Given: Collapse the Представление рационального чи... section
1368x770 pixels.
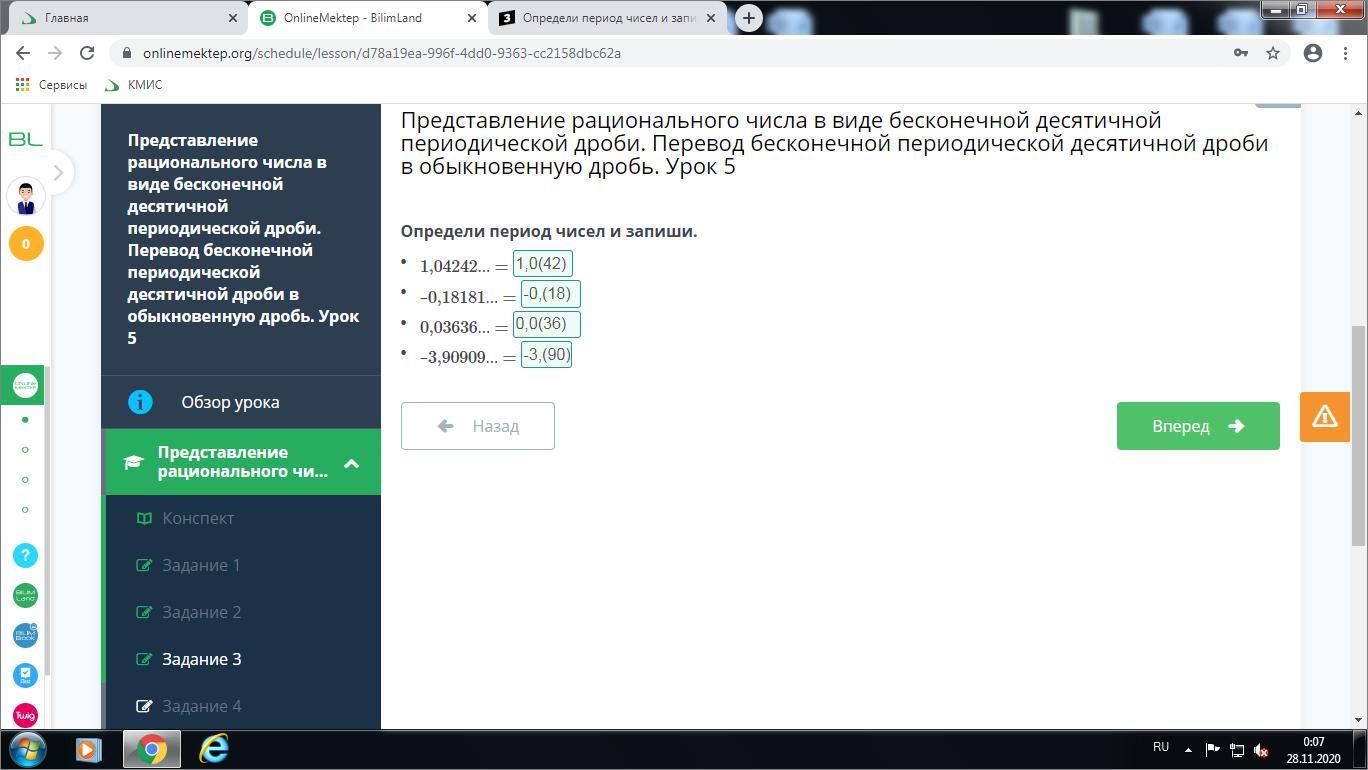Looking at the screenshot, I should [351, 463].
